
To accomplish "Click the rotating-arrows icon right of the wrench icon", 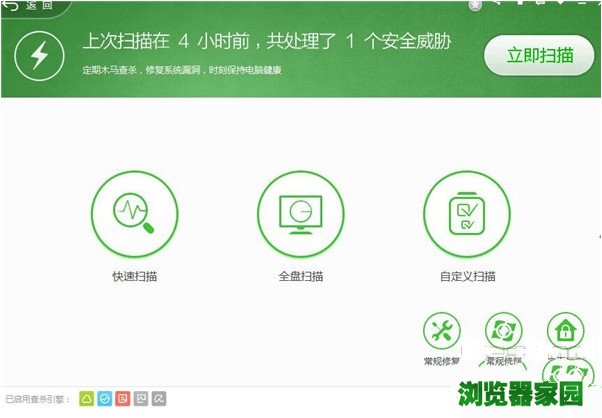I will tap(504, 331).
